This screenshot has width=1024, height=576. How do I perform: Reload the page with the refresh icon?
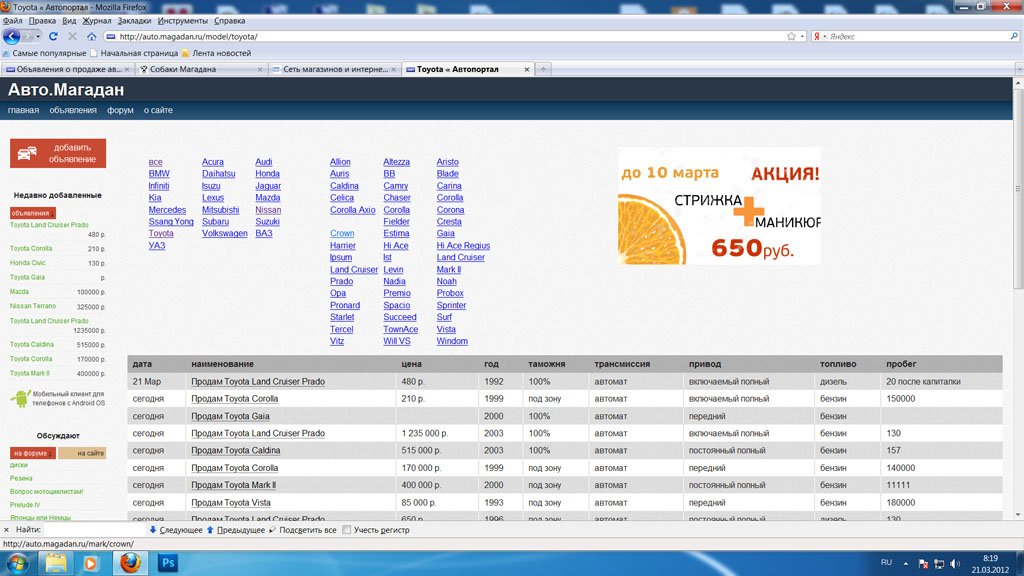tap(53, 36)
